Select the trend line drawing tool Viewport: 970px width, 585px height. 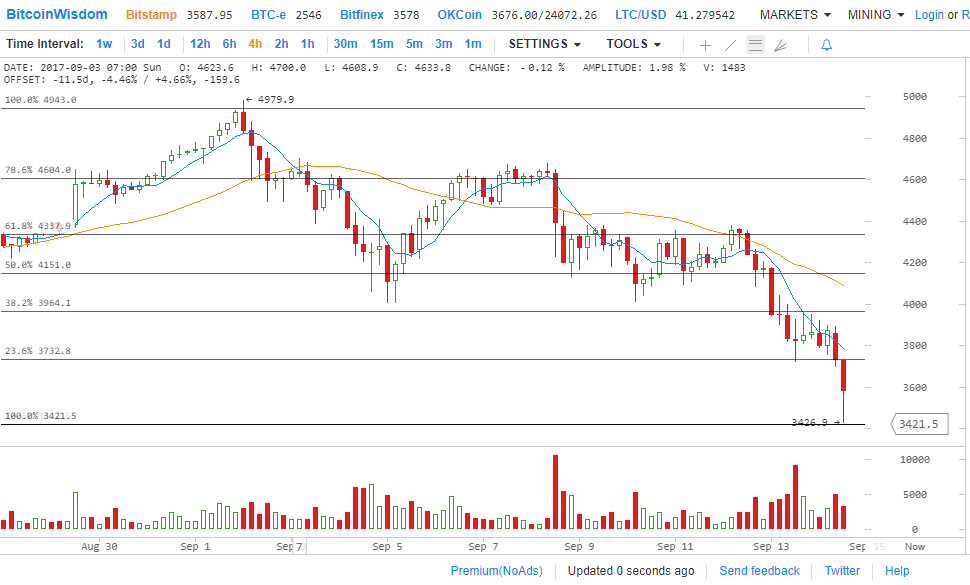pos(730,45)
